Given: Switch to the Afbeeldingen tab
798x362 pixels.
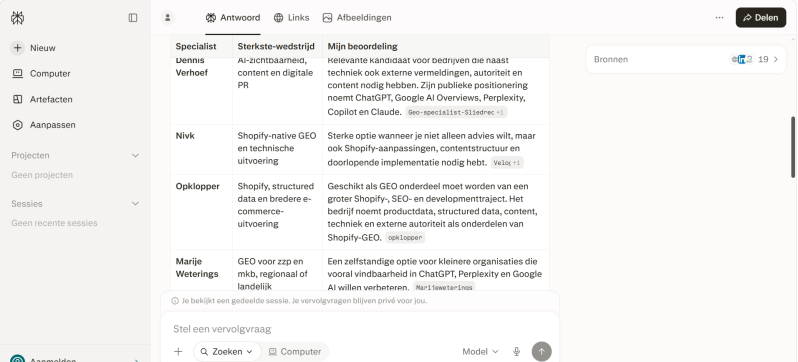Looking at the screenshot, I should [357, 18].
